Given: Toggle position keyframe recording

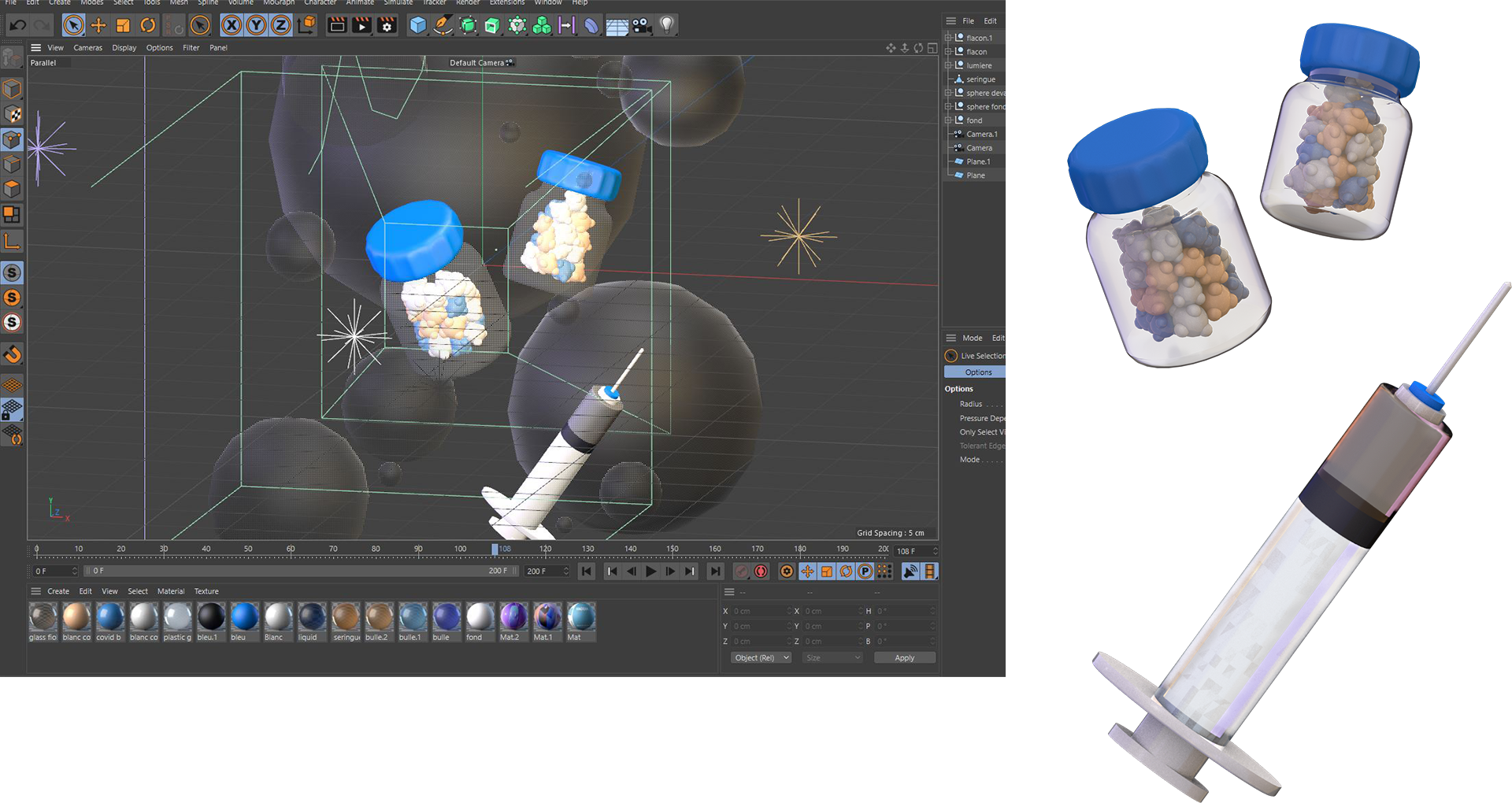Looking at the screenshot, I should tap(807, 572).
